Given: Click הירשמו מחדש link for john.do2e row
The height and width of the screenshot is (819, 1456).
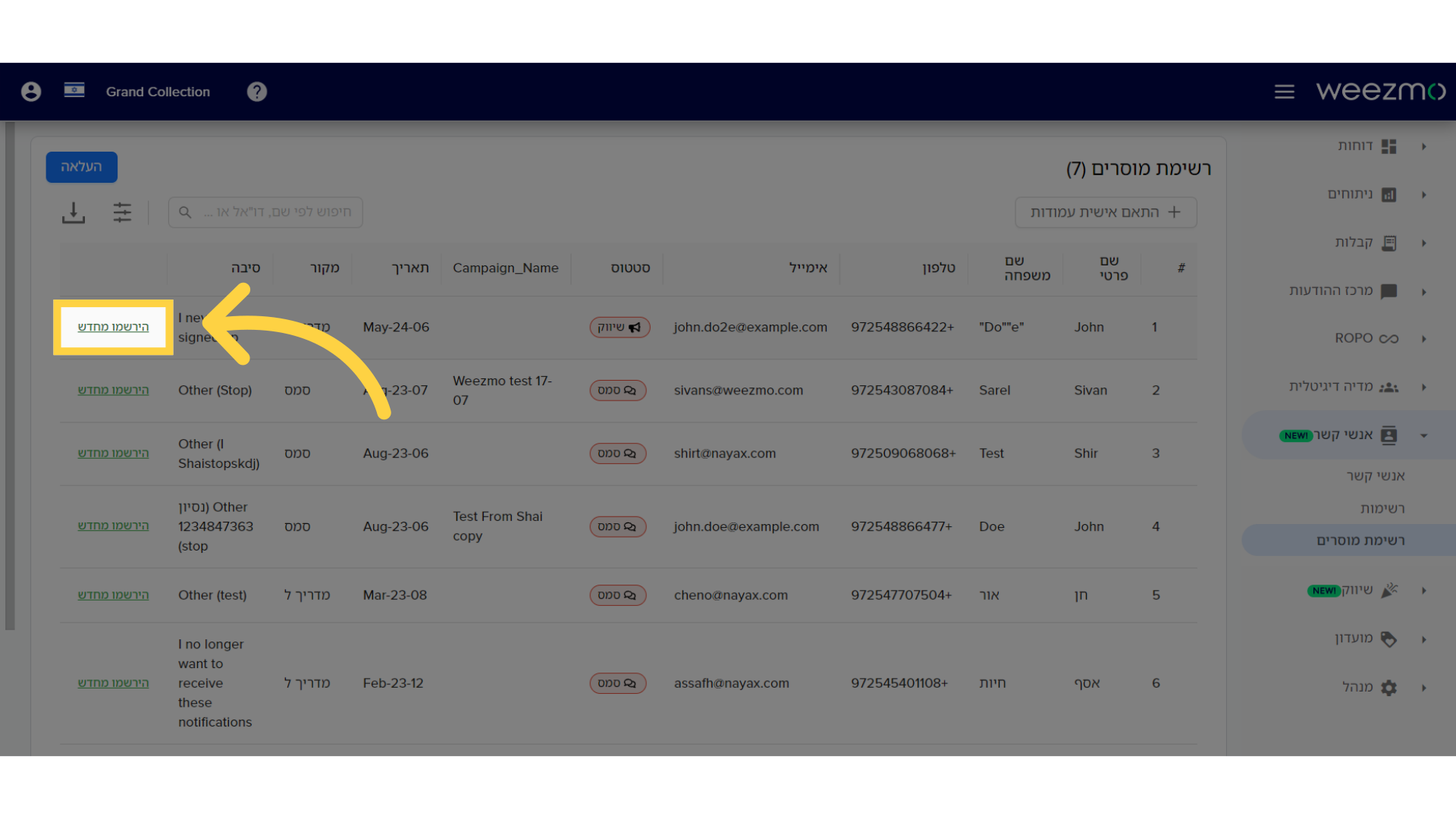Looking at the screenshot, I should (113, 327).
